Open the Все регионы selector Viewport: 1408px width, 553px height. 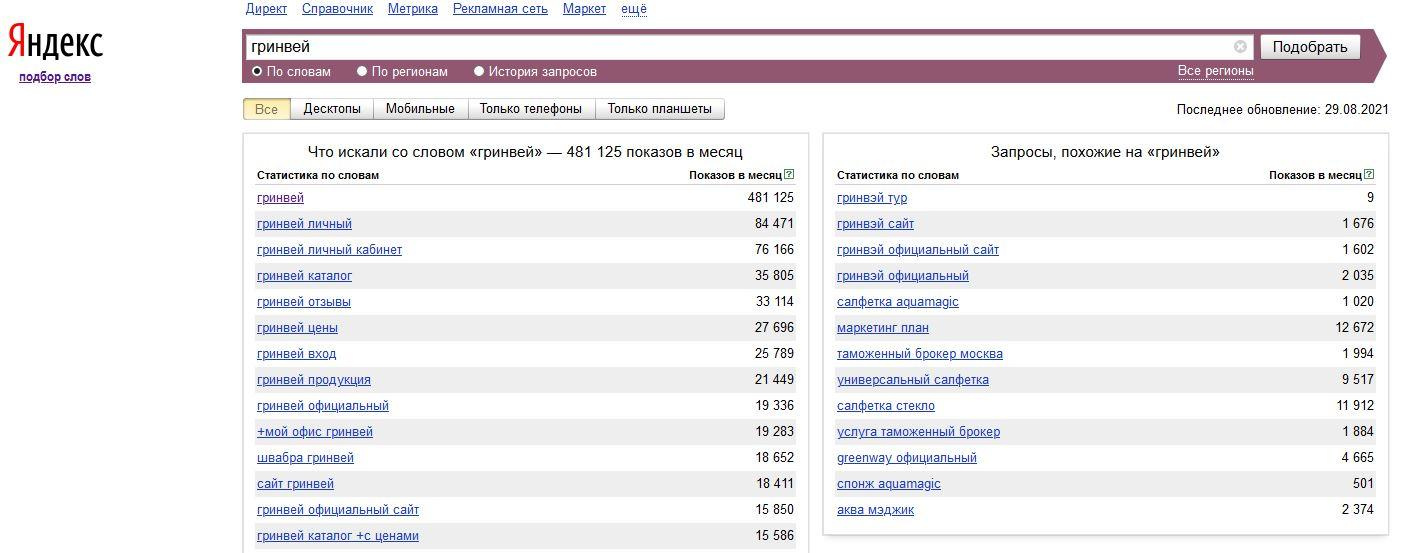[1215, 71]
